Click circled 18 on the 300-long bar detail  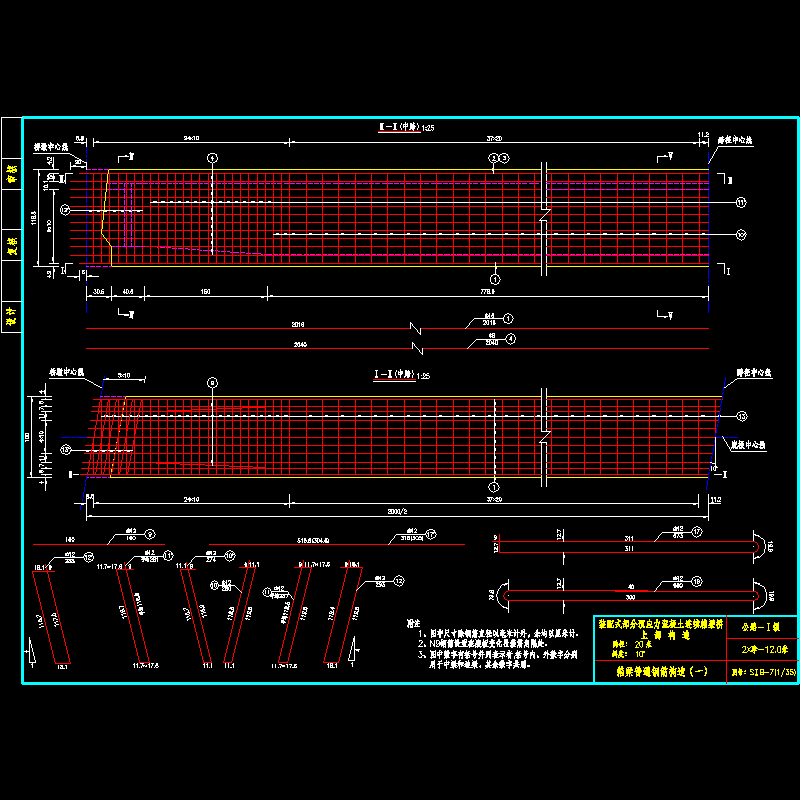point(696,581)
